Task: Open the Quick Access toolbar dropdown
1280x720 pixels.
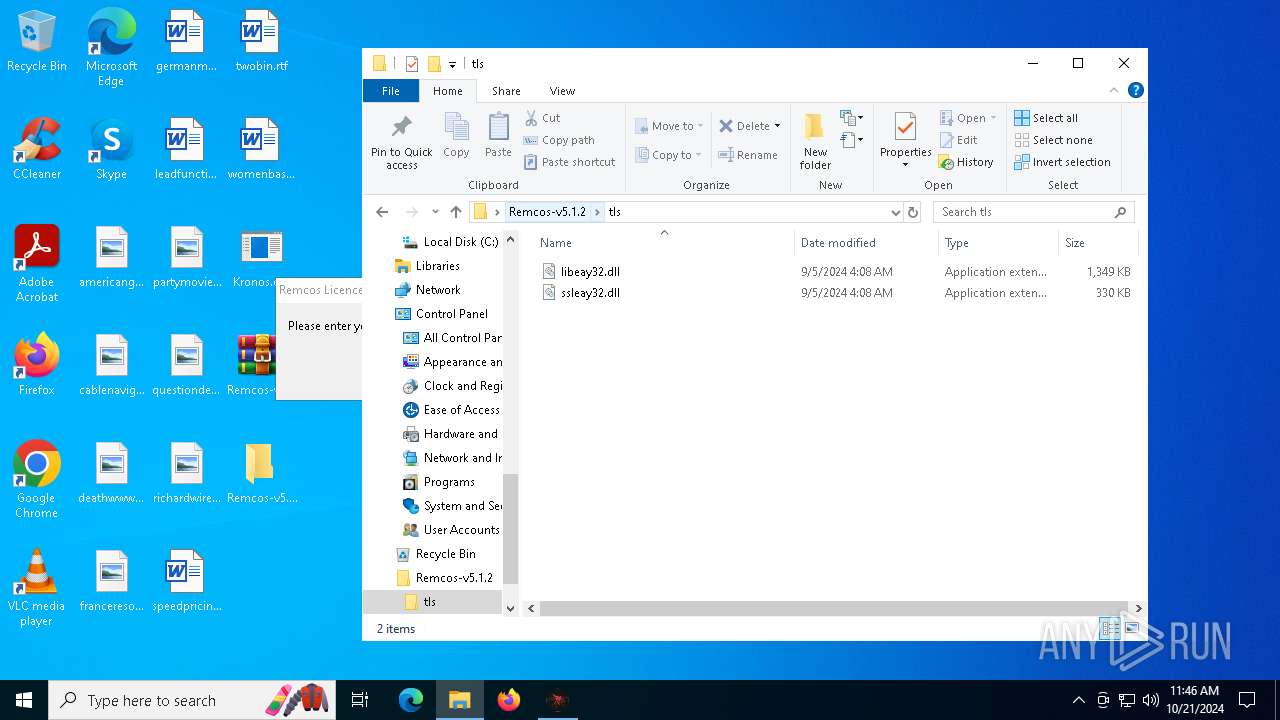Action: coord(452,64)
